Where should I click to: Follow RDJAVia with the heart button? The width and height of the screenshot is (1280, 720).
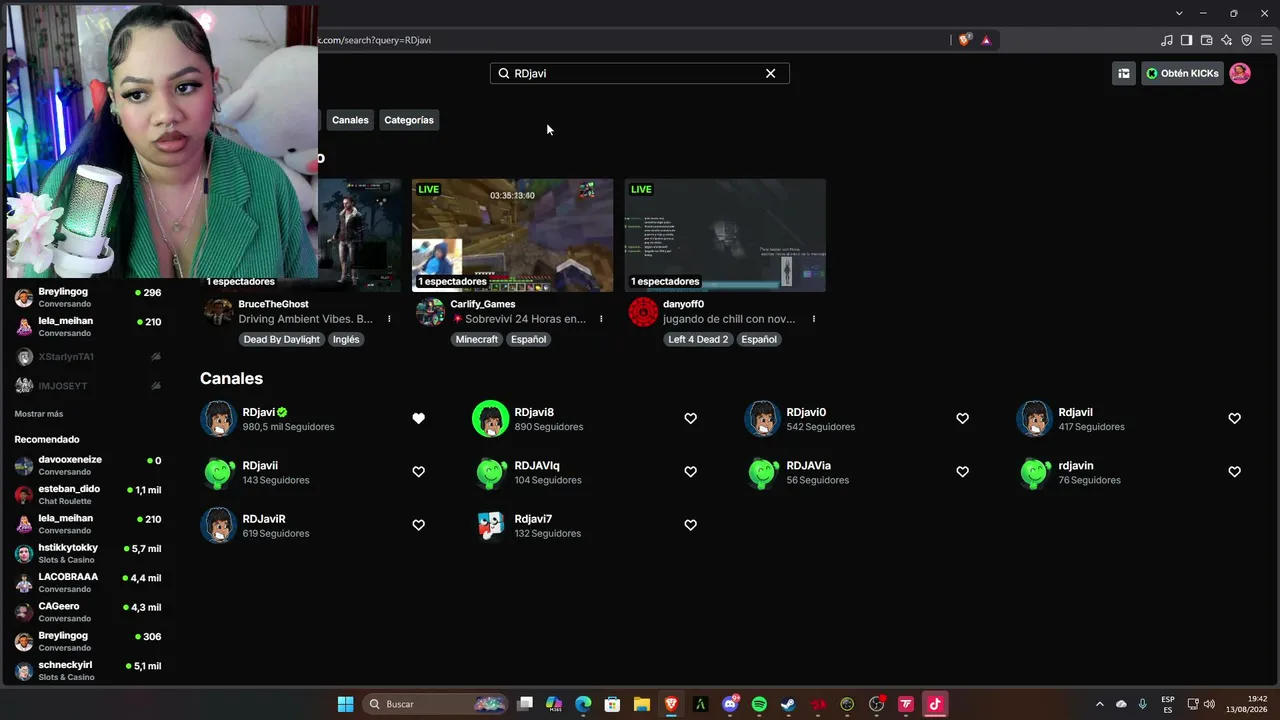(962, 472)
